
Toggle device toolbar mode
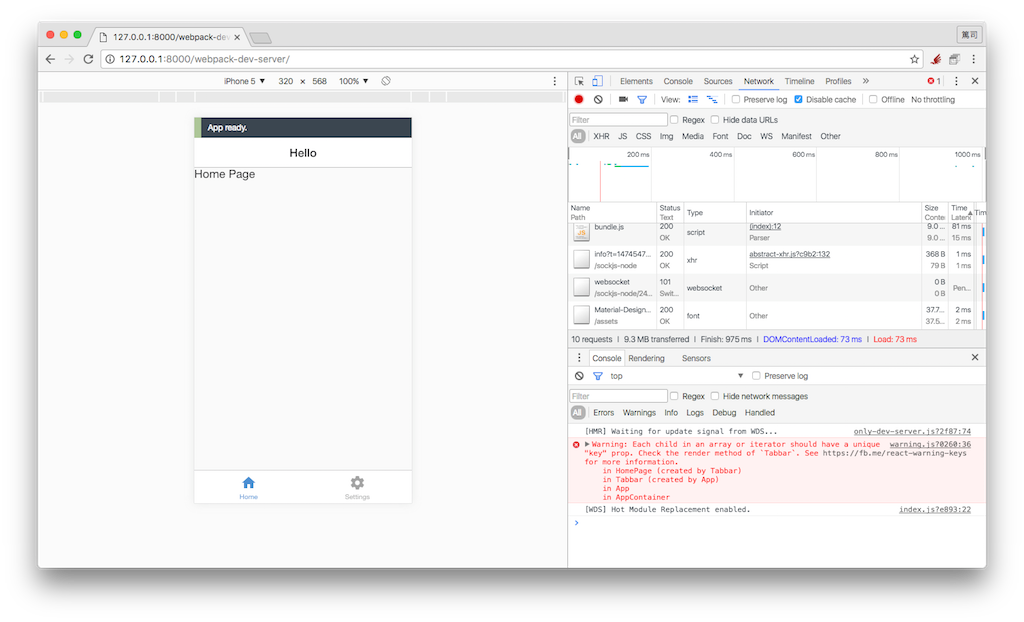coord(599,81)
